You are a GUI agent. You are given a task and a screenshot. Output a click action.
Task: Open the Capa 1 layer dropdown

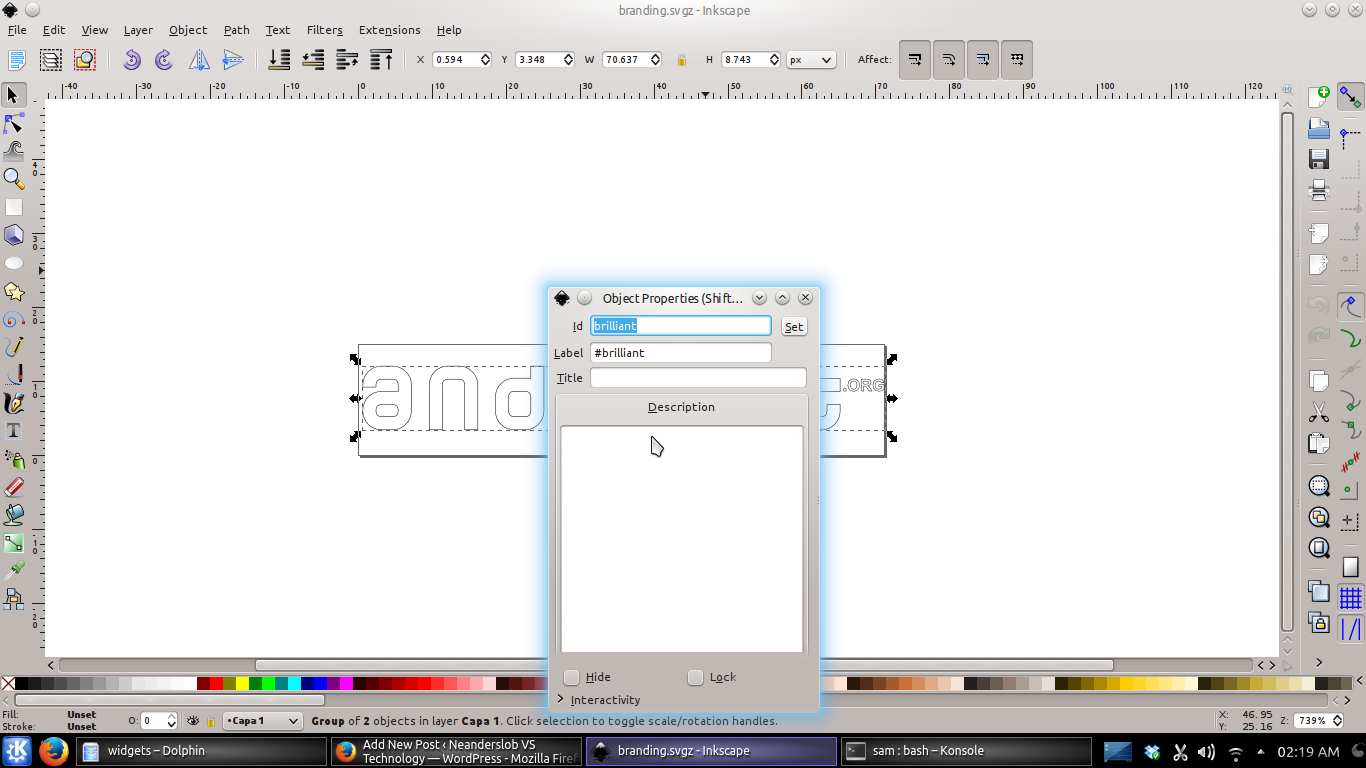point(262,721)
